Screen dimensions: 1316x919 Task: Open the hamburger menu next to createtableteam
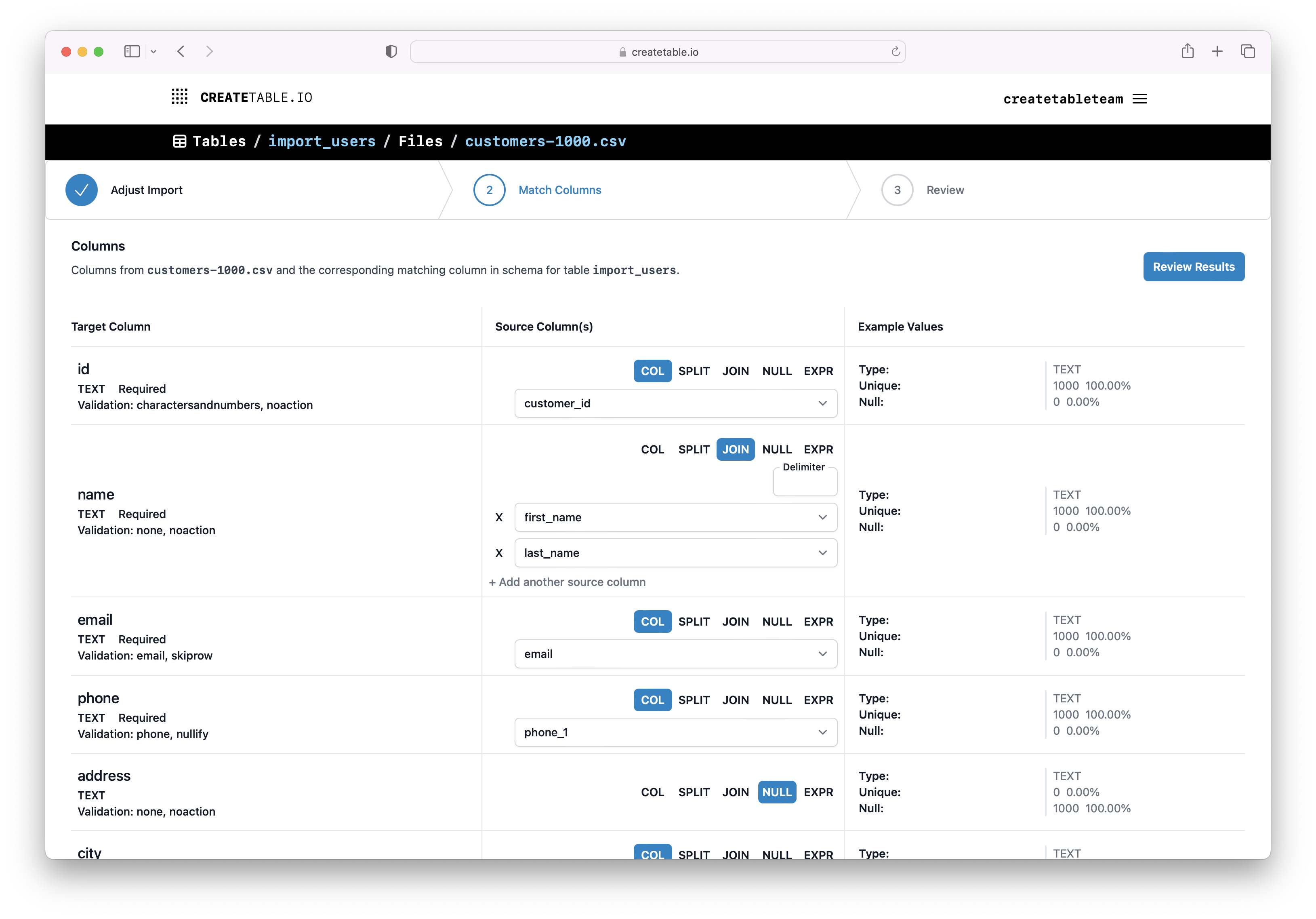(x=1140, y=99)
